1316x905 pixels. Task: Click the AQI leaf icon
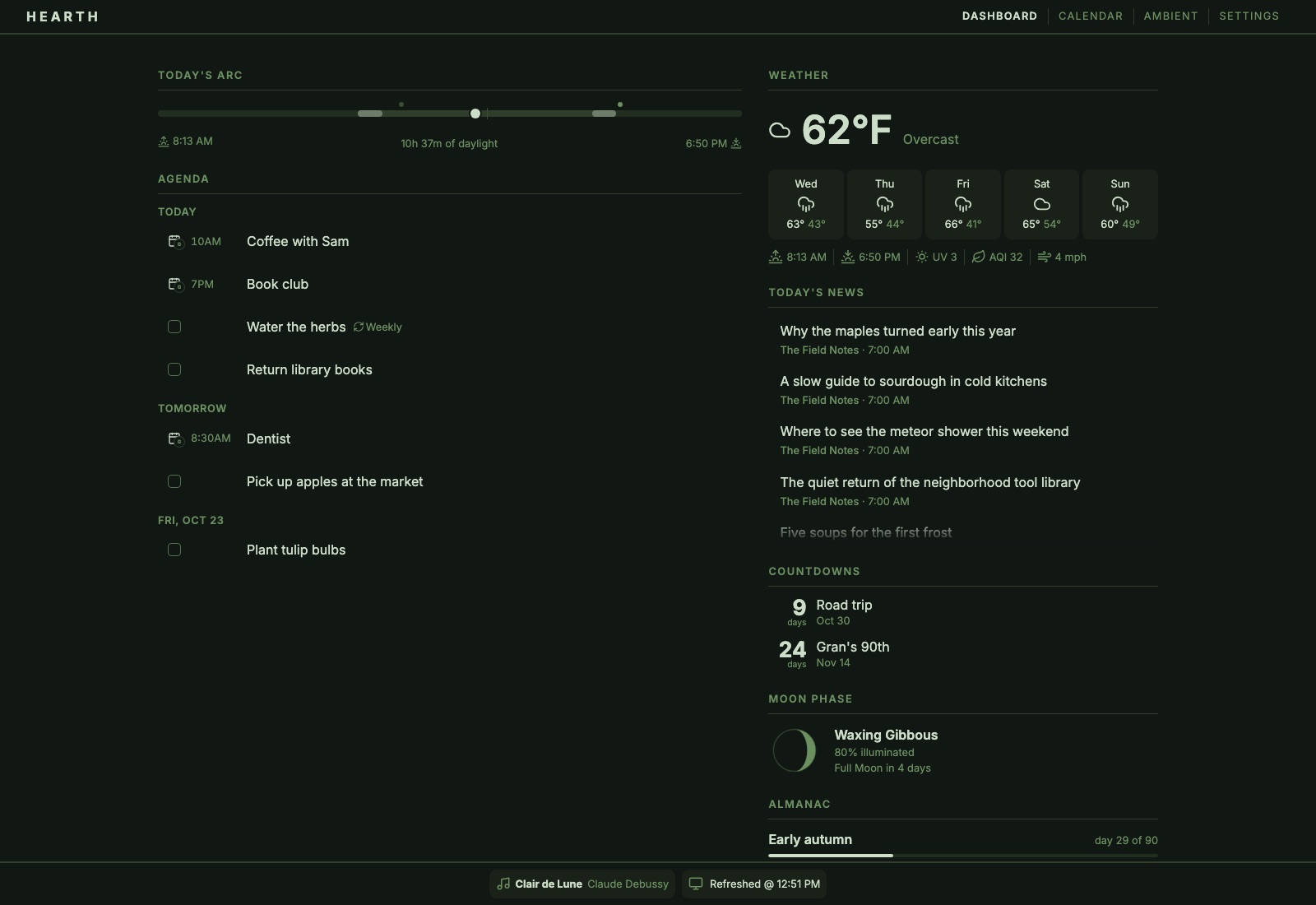point(979,257)
